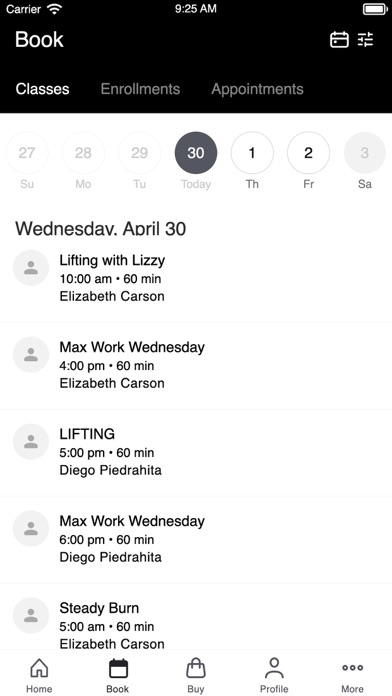Open Lifting with Lizzy class details

pos(196,278)
